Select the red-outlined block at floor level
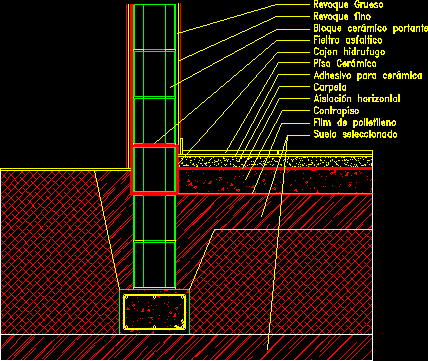 click(154, 169)
